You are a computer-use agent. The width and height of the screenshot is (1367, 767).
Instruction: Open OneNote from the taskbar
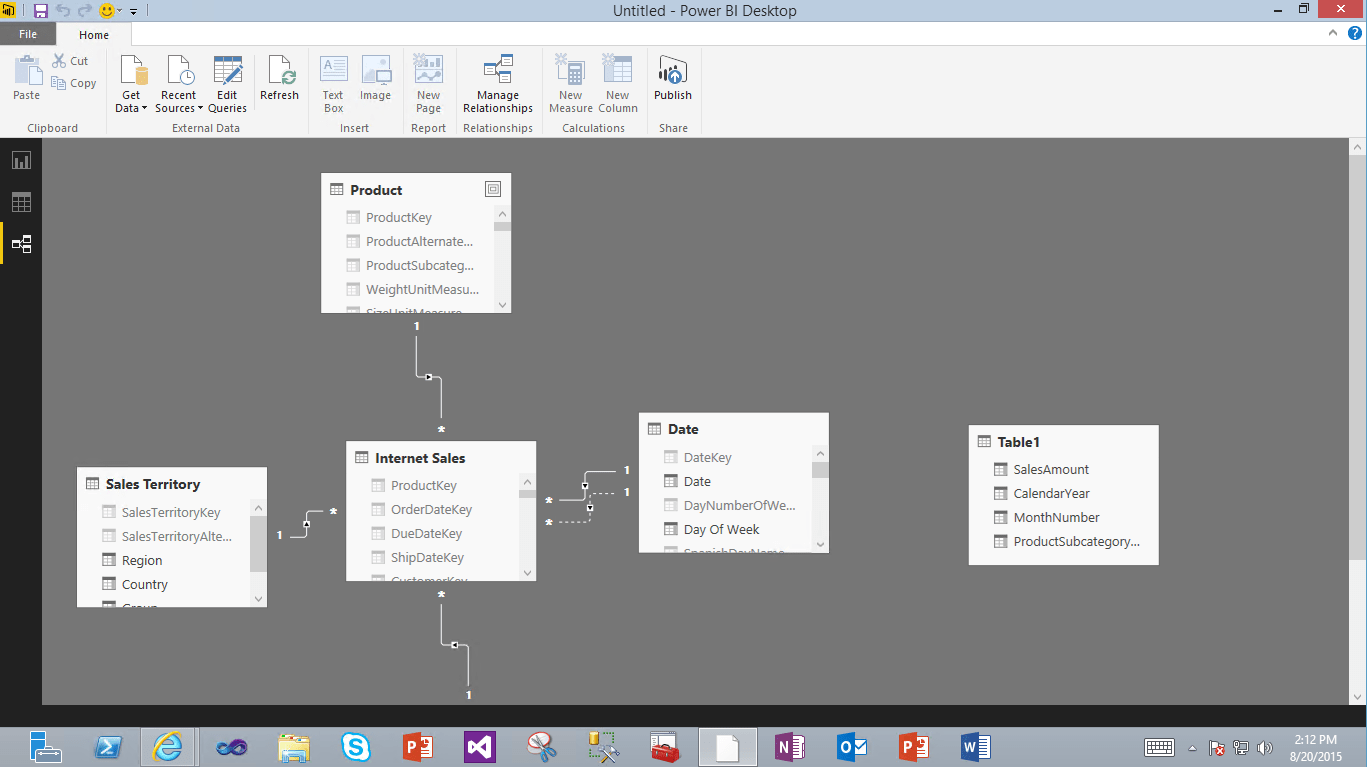(789, 746)
